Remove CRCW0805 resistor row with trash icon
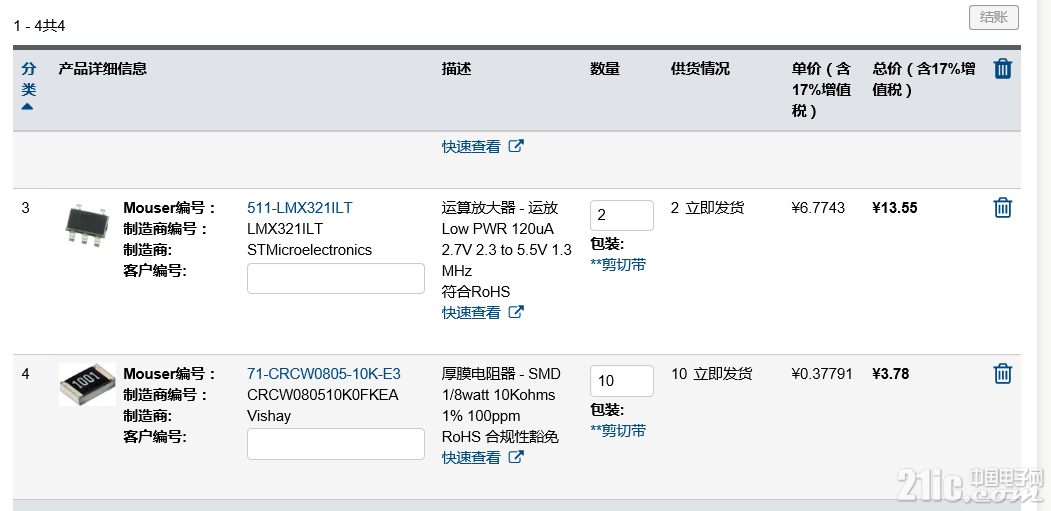 pos(1003,374)
